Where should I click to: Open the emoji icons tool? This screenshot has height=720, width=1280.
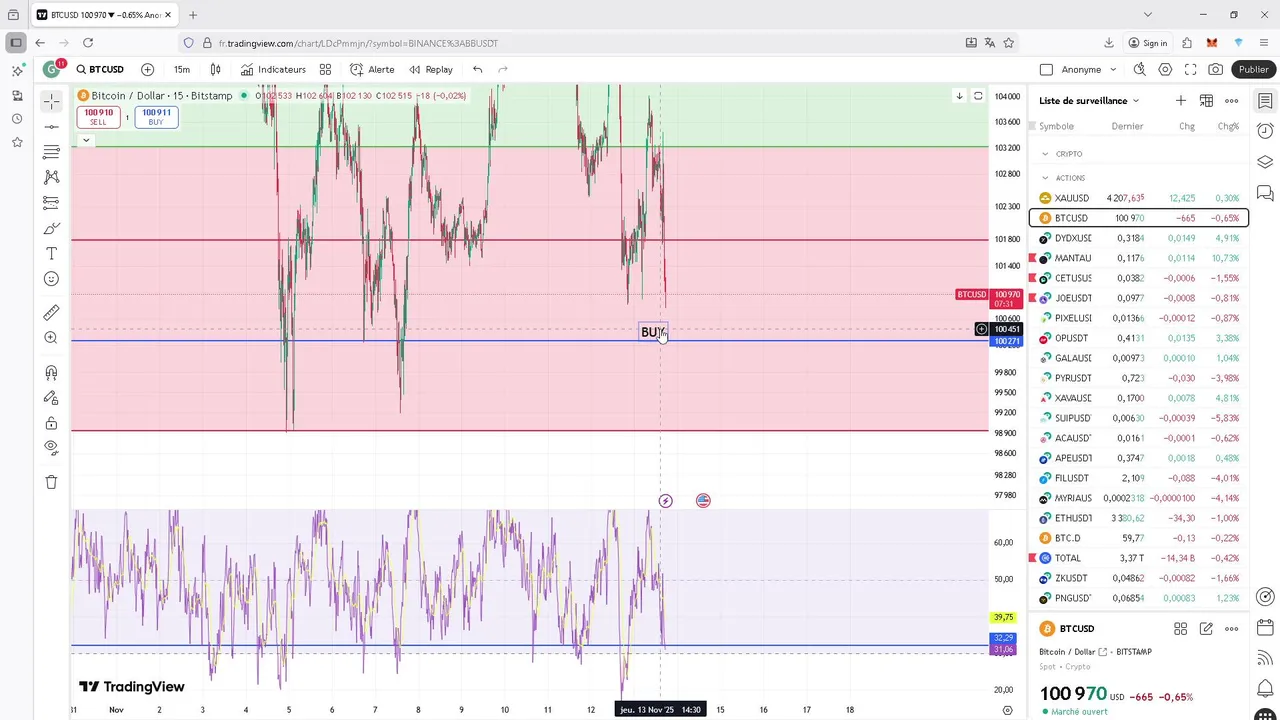point(51,279)
